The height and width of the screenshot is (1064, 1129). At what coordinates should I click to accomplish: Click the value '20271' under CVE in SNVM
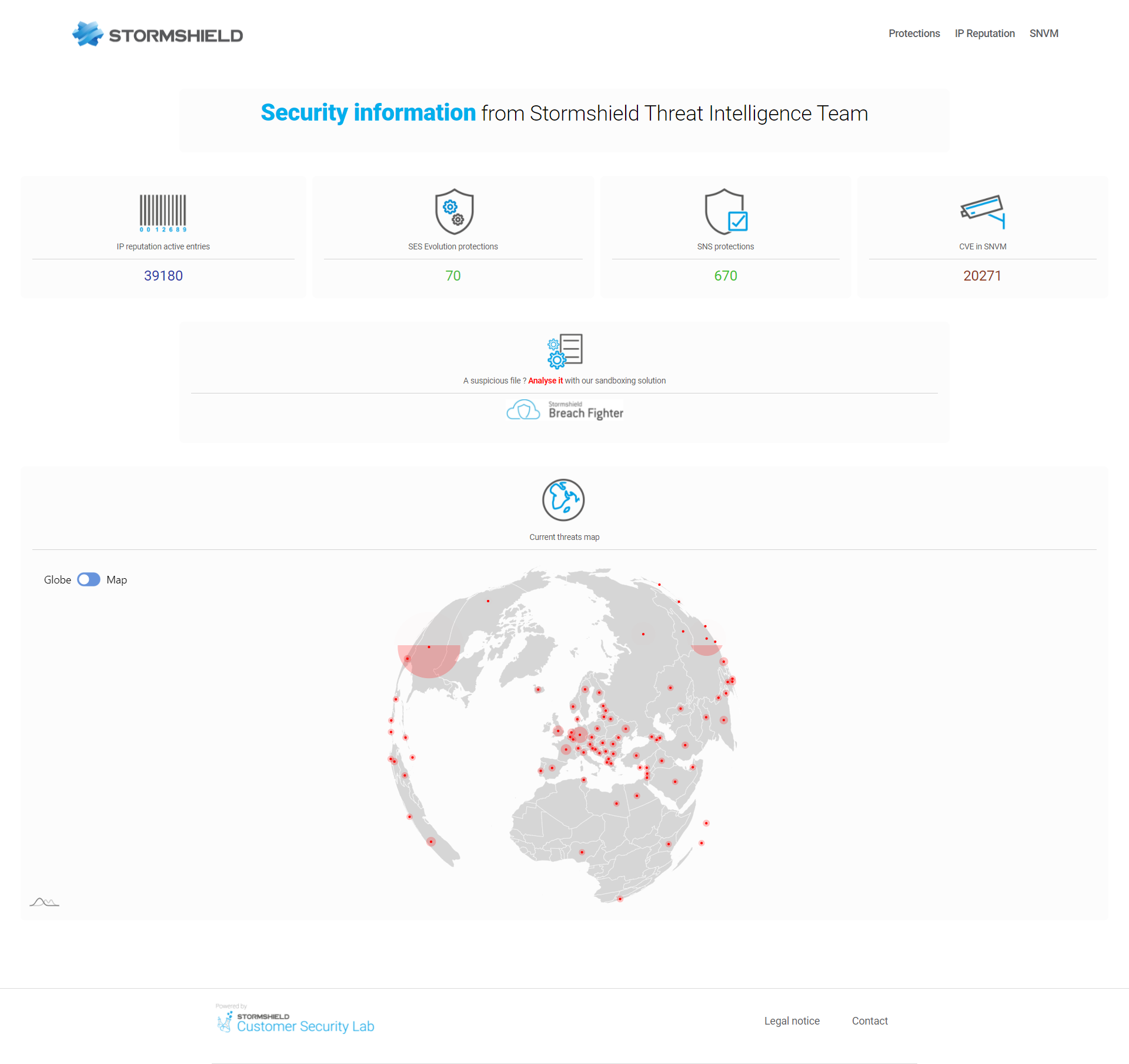[982, 276]
